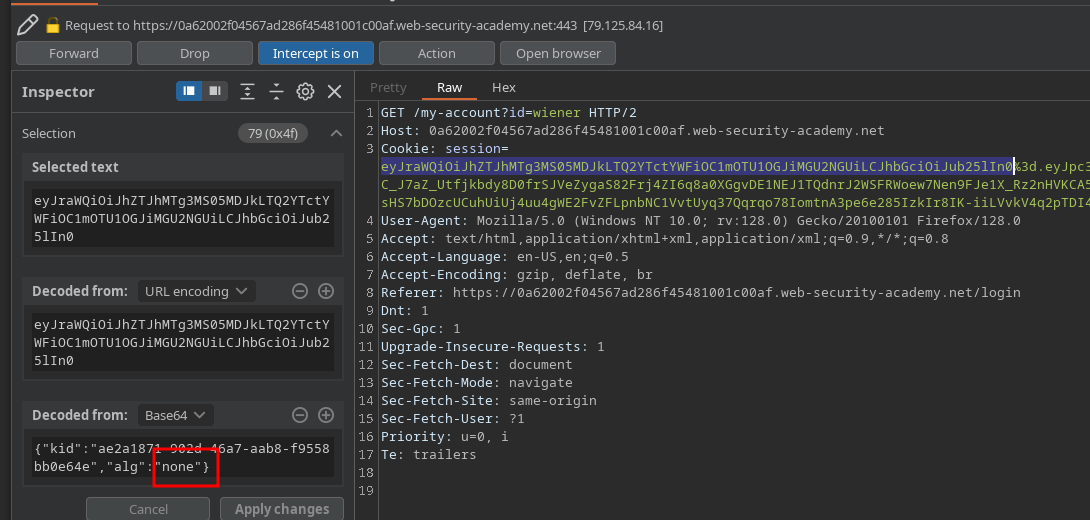The width and height of the screenshot is (1090, 520).
Task: Switch to the Hex tab
Action: pyautogui.click(x=504, y=88)
